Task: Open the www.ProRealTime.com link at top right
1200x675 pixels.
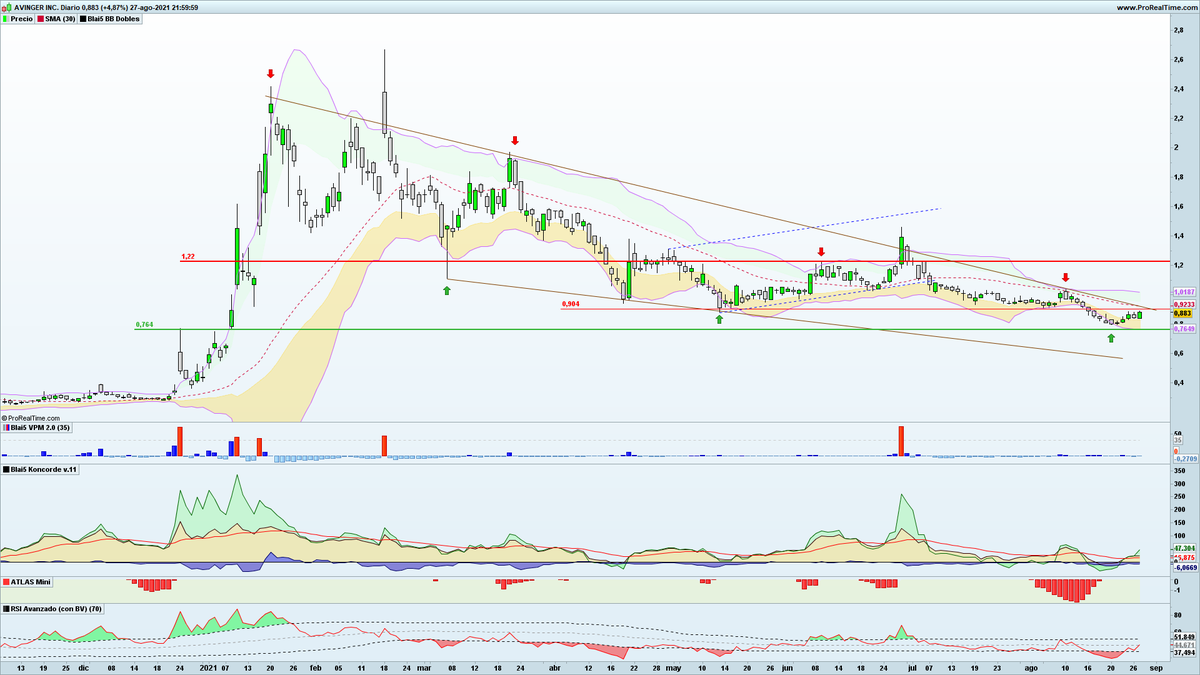Action: [x=1157, y=7]
